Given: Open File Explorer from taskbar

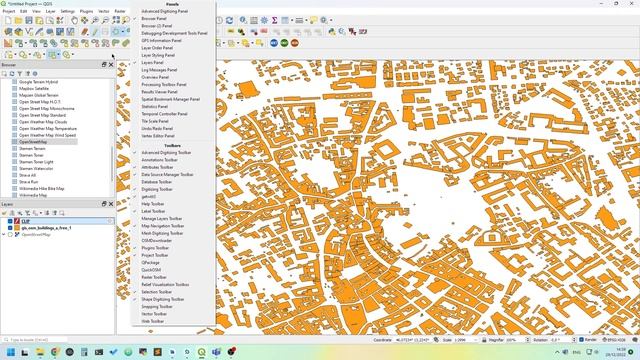Looking at the screenshot, I should (x=40, y=352).
